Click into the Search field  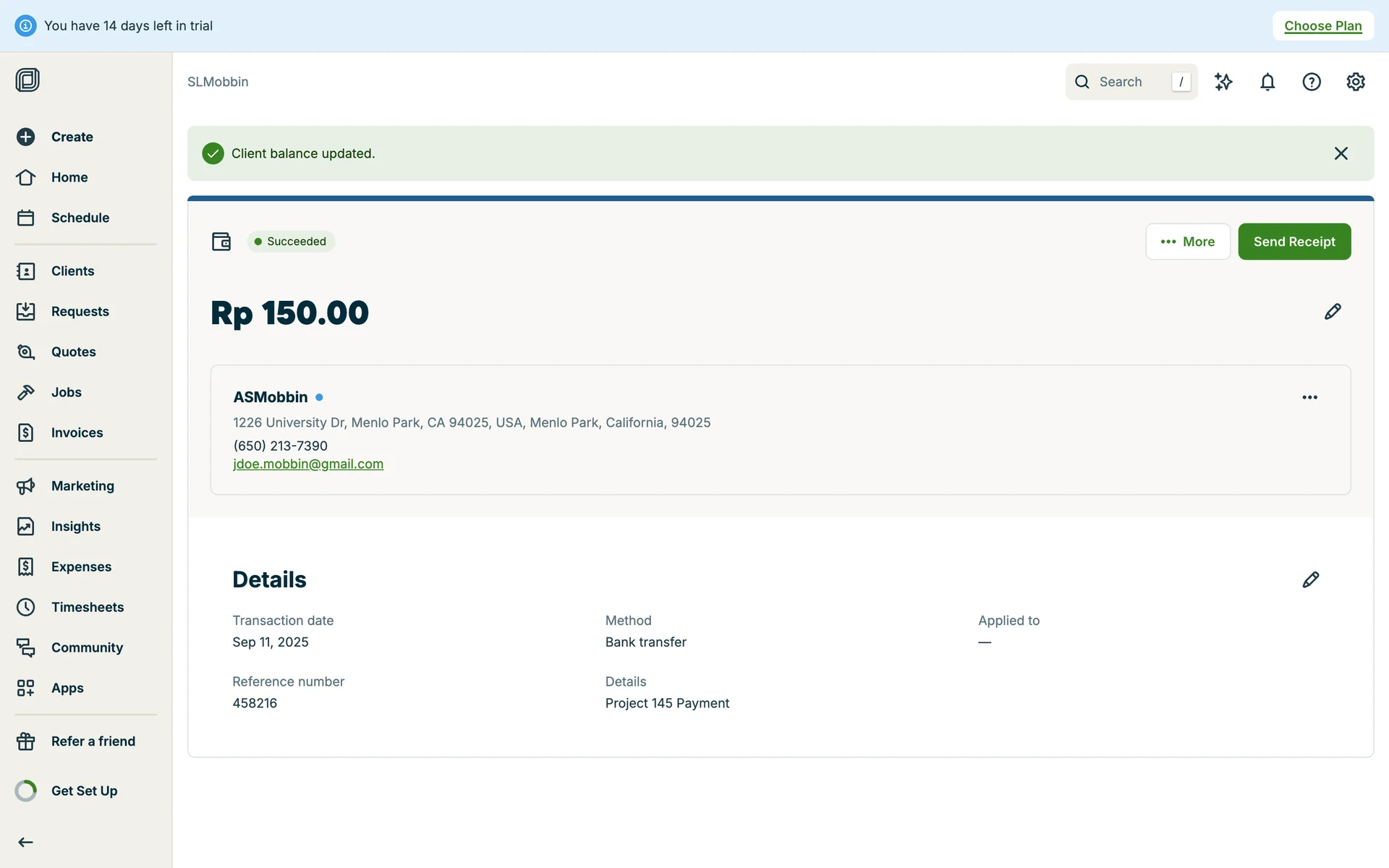(1121, 82)
